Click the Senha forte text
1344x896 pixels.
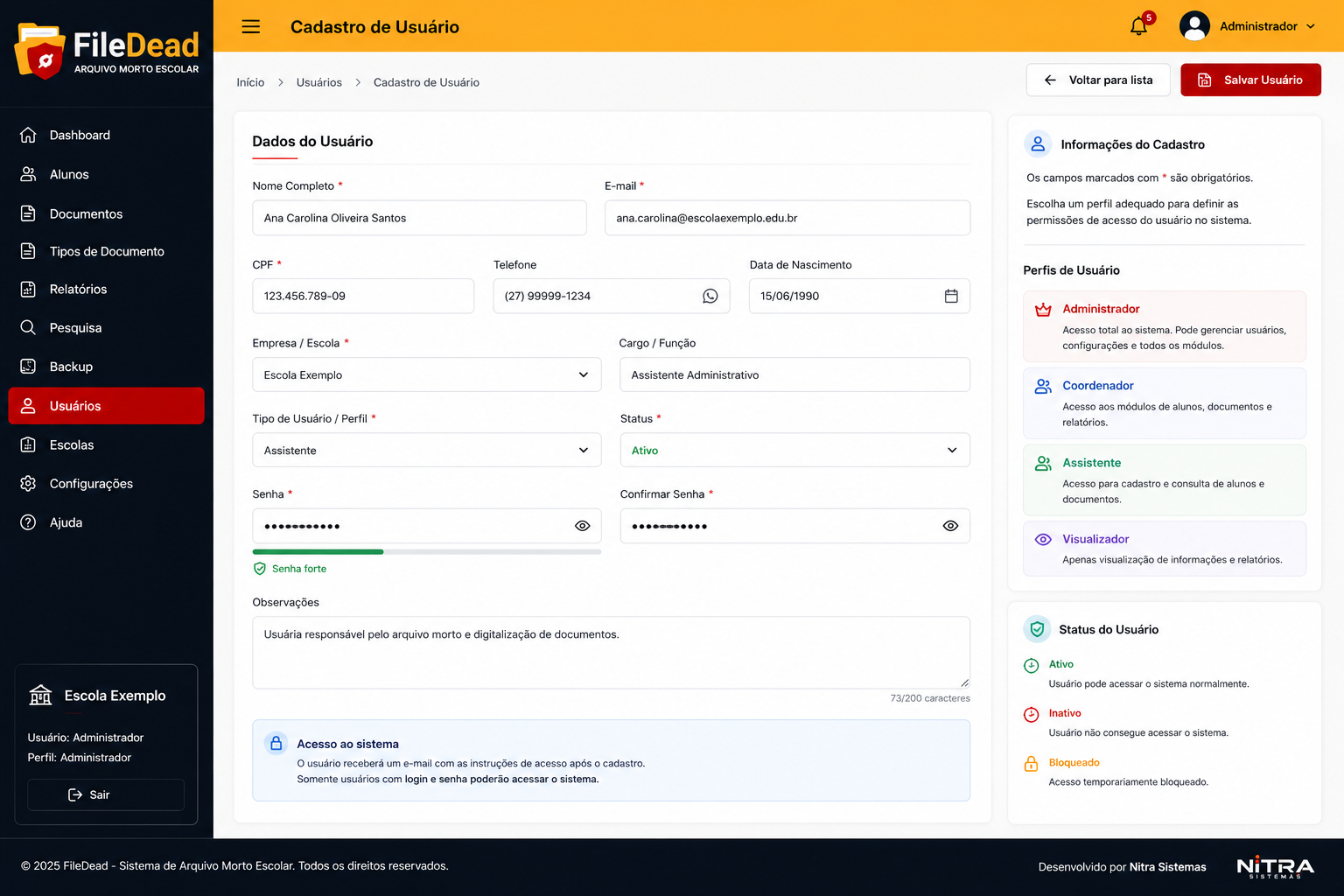point(299,569)
